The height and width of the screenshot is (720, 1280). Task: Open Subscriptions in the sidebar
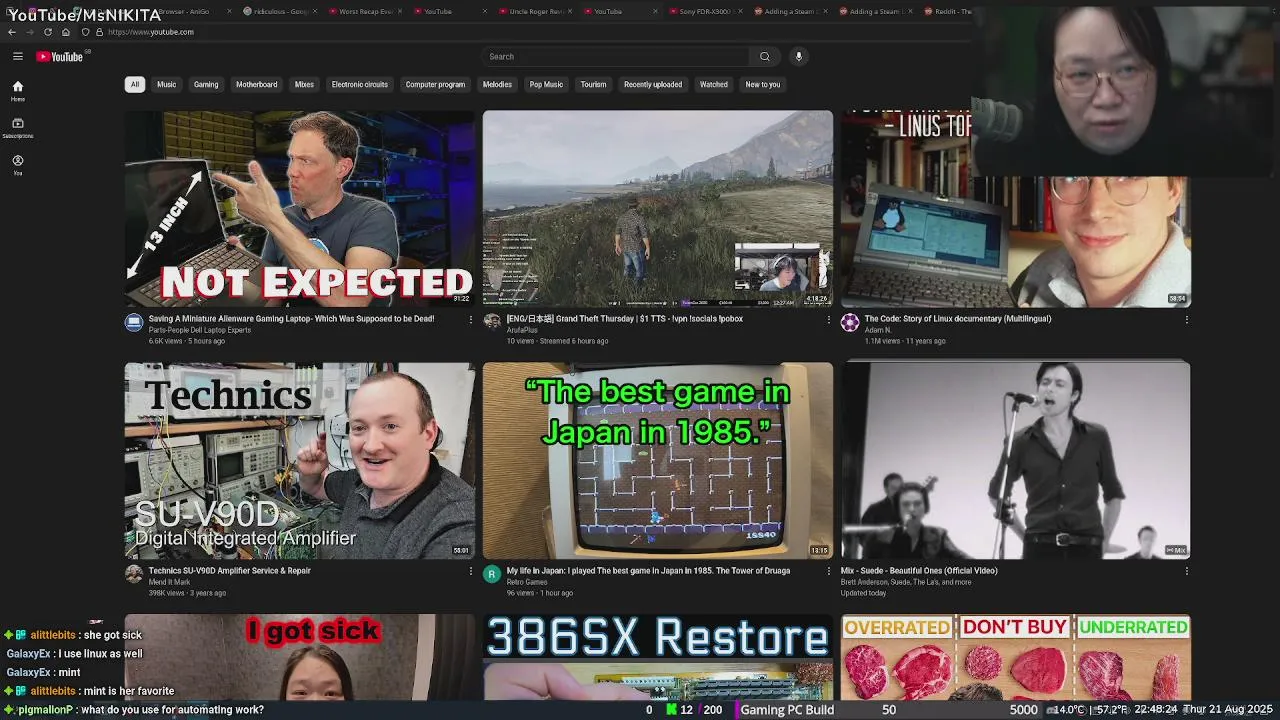click(x=17, y=128)
